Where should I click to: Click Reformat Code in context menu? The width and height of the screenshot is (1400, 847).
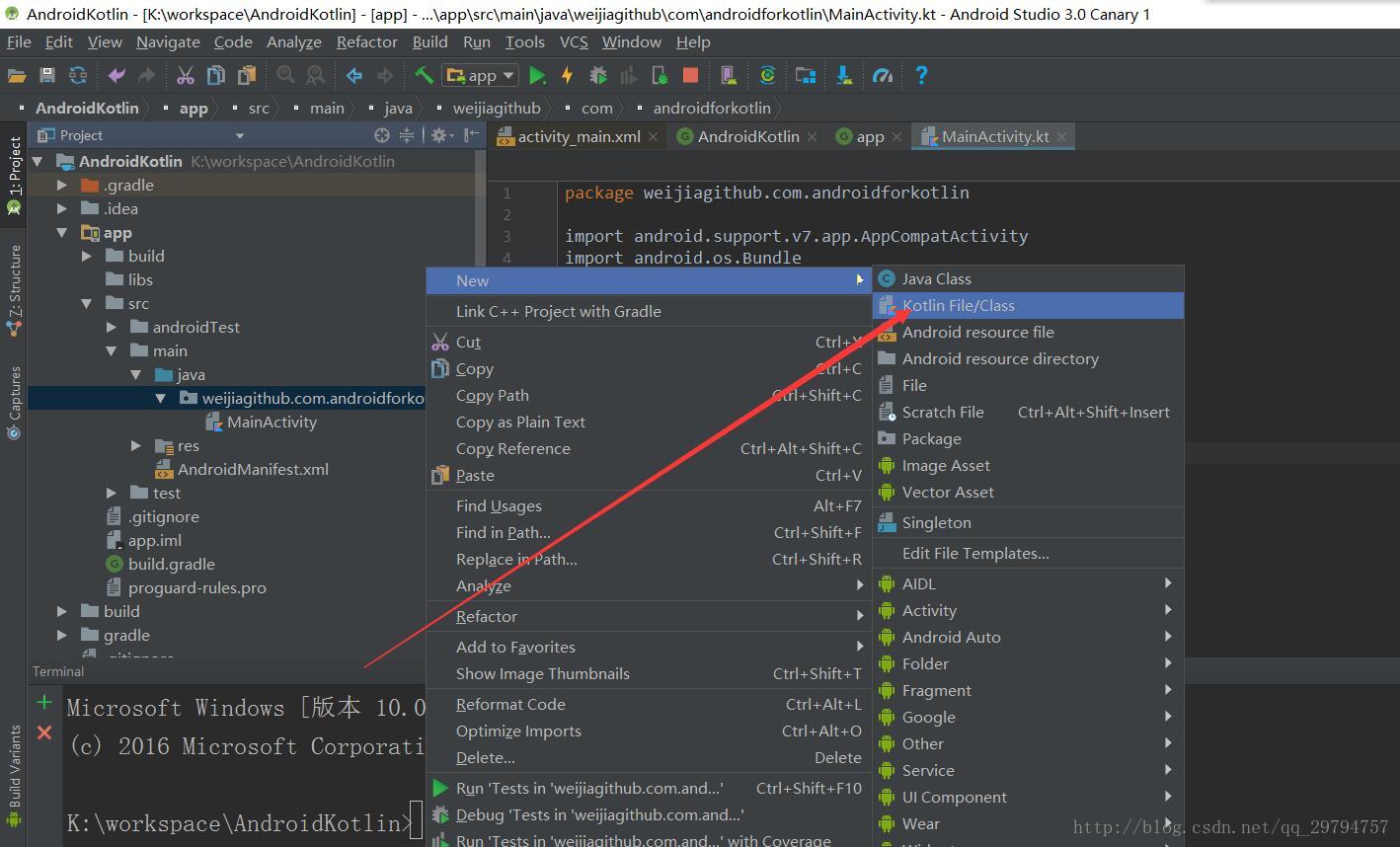point(649,705)
